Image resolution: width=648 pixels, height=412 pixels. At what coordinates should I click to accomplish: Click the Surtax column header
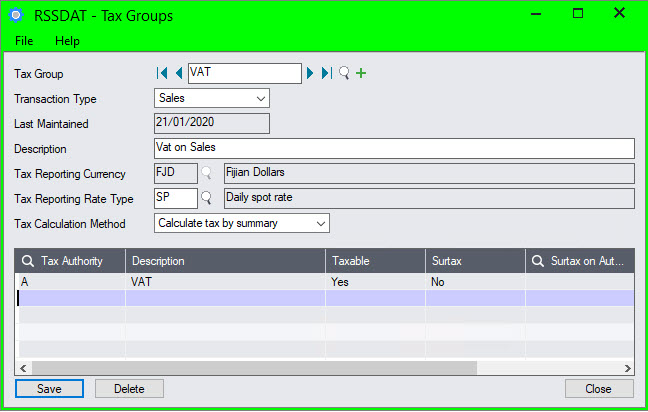click(x=475, y=261)
